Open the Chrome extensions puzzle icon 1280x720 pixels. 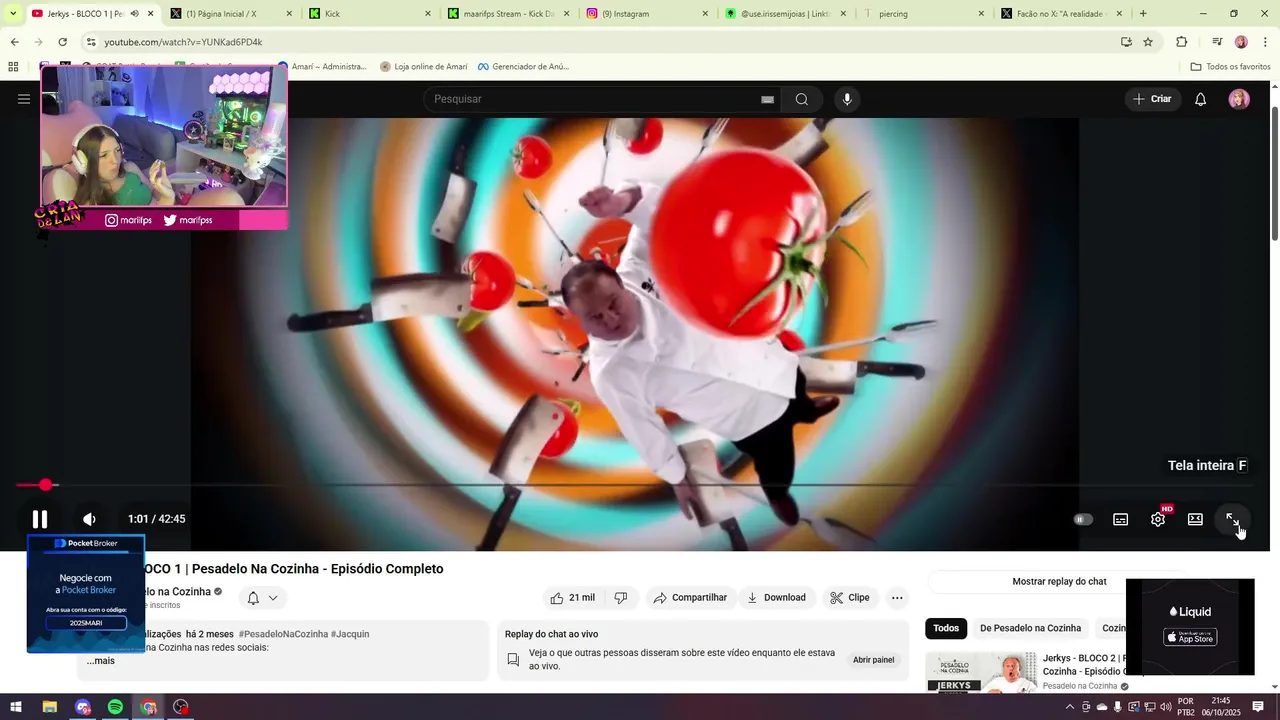[1181, 42]
